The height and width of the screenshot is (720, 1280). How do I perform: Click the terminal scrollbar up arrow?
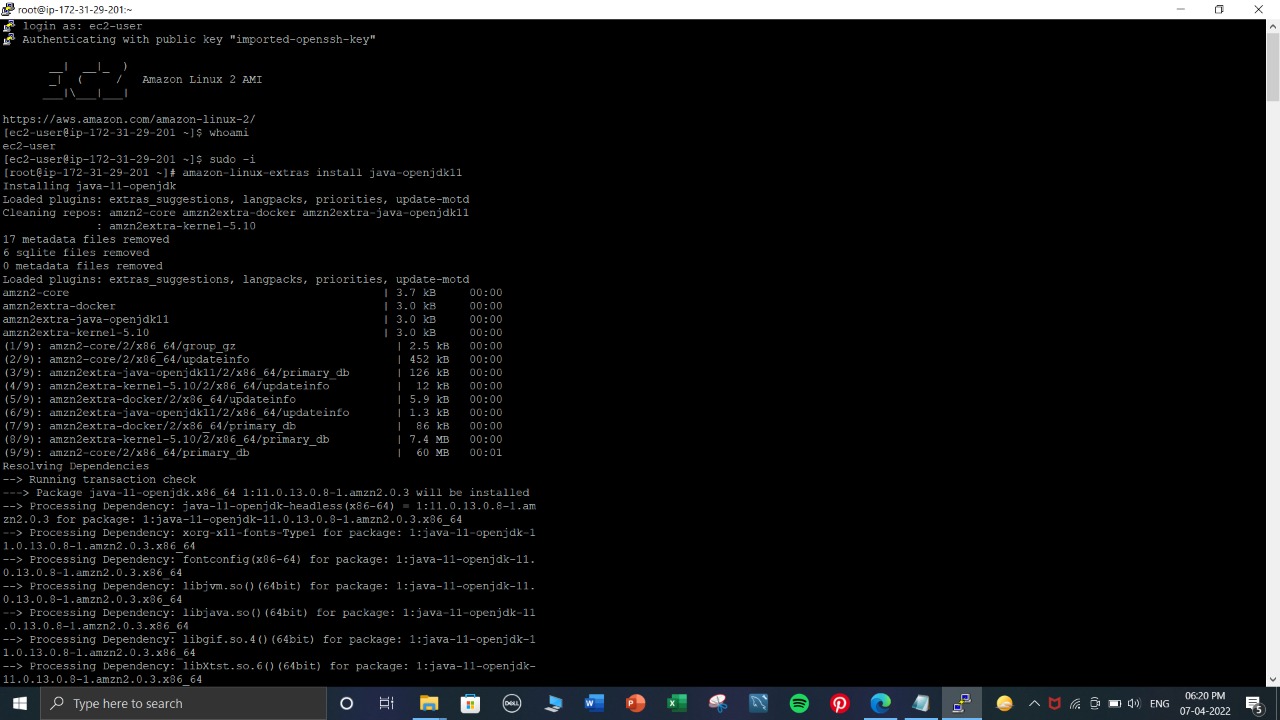pyautogui.click(x=1273, y=26)
